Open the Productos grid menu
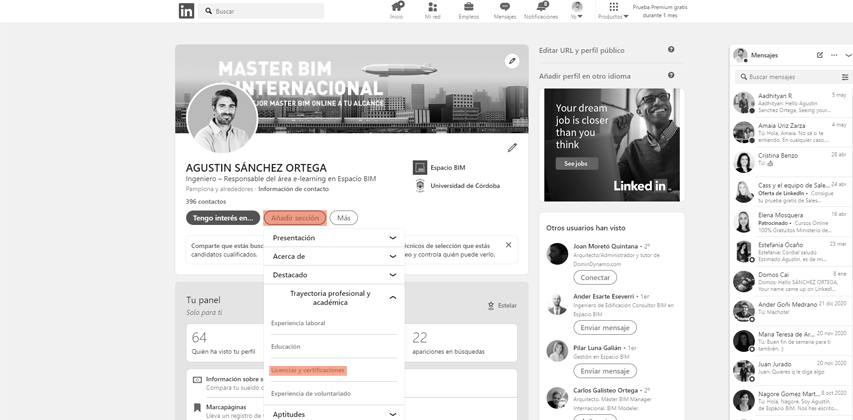This screenshot has height=420, width=853. [x=613, y=10]
